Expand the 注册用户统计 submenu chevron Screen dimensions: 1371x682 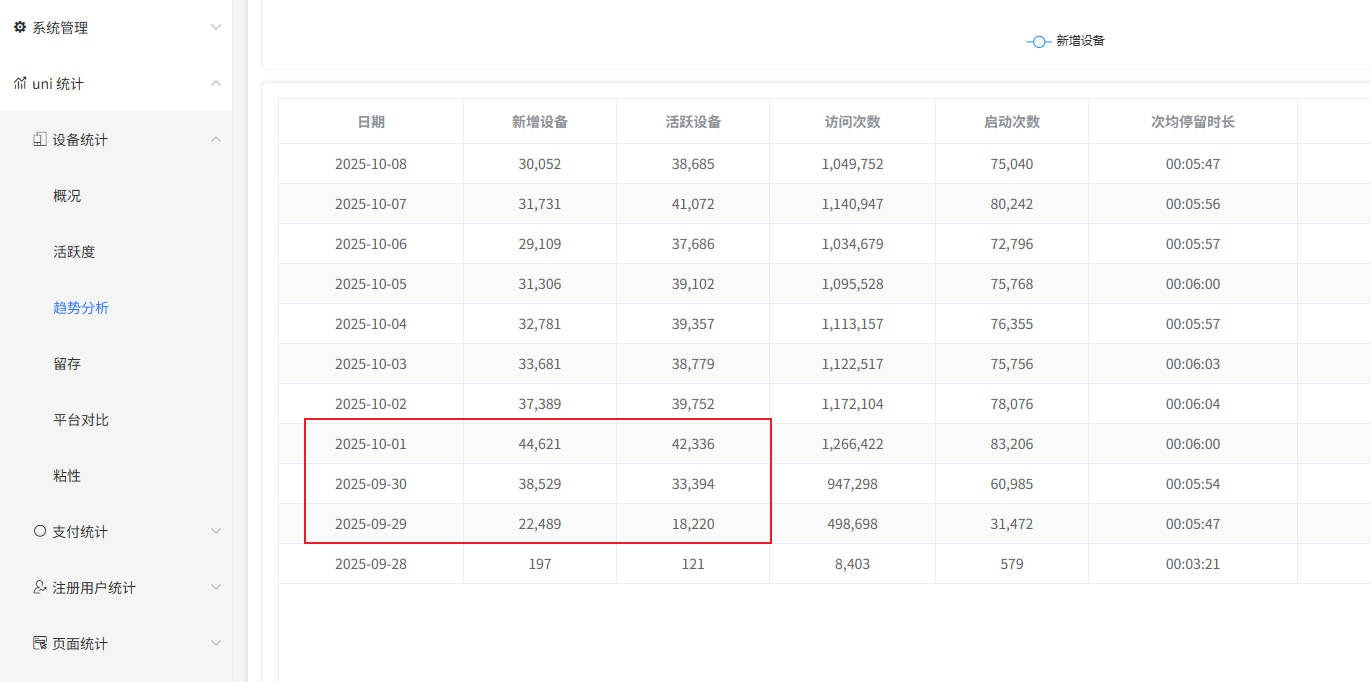point(216,588)
